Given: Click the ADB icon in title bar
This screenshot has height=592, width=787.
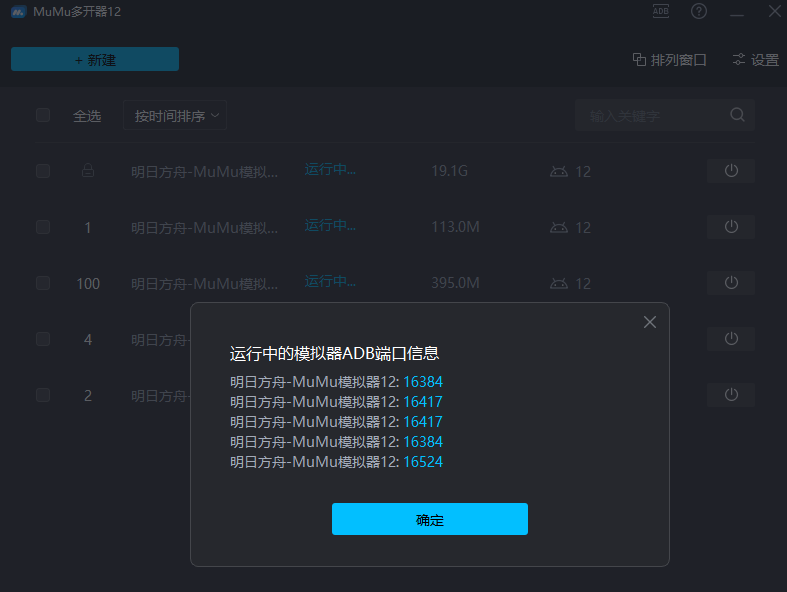Looking at the screenshot, I should click(x=661, y=11).
